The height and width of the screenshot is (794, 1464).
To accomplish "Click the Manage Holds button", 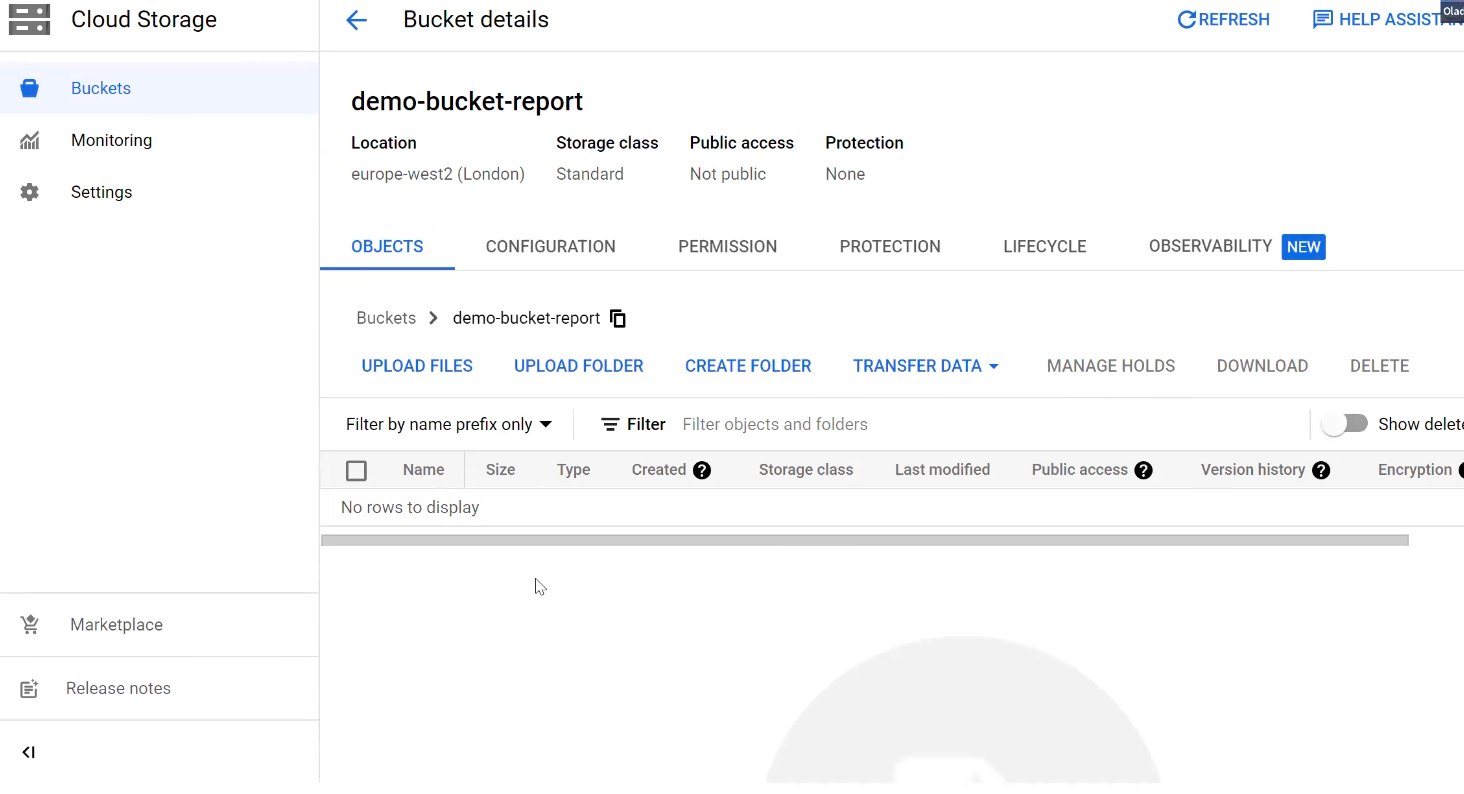I will (x=1111, y=366).
